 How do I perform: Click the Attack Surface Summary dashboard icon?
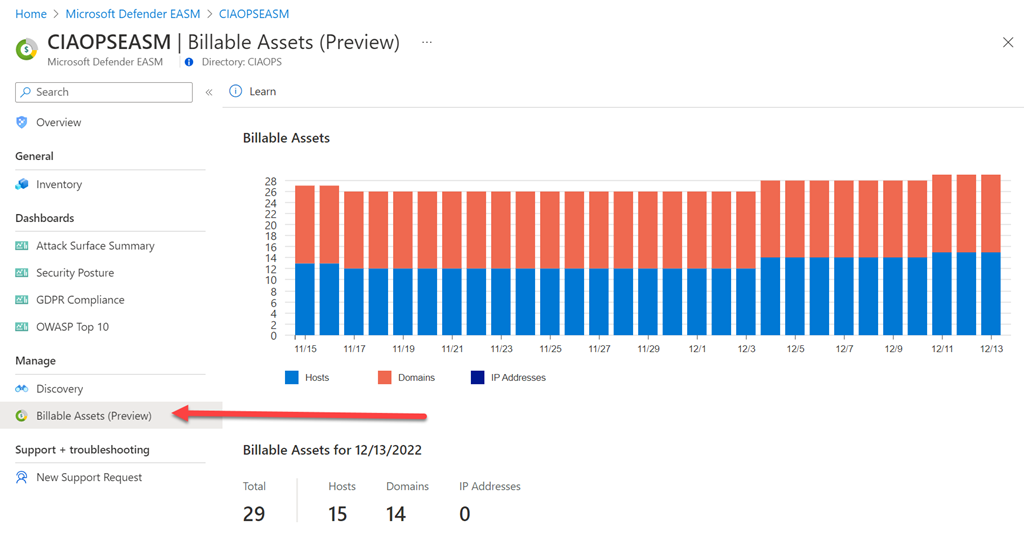click(x=22, y=246)
